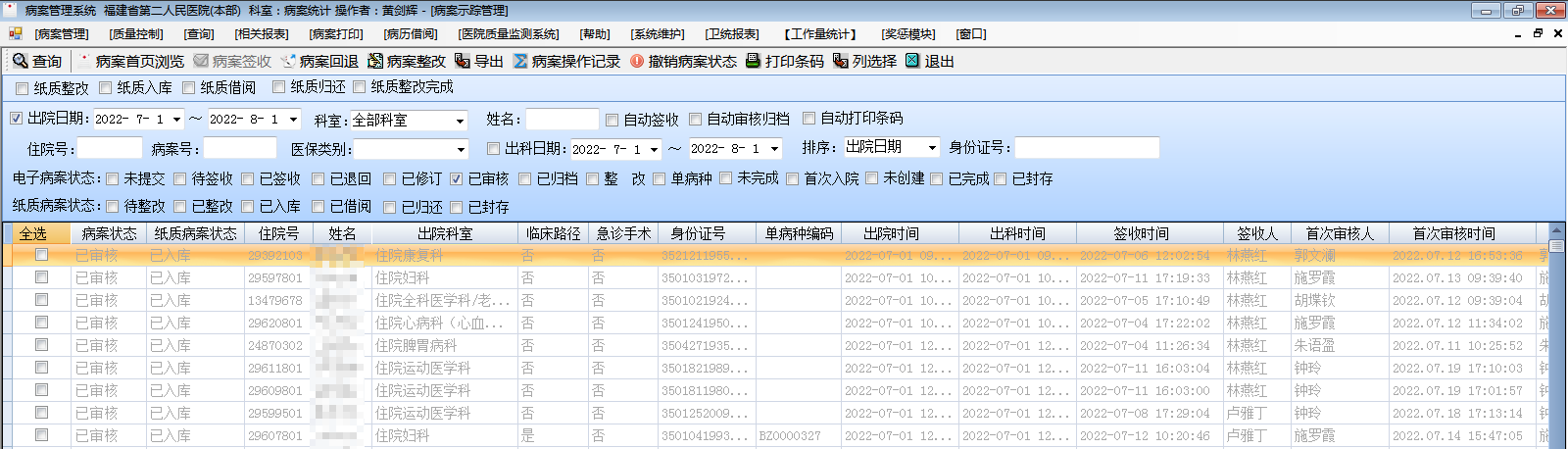The height and width of the screenshot is (449, 1568).
Task: Select row checkbox for 住院号 13479678
Action: (41, 300)
